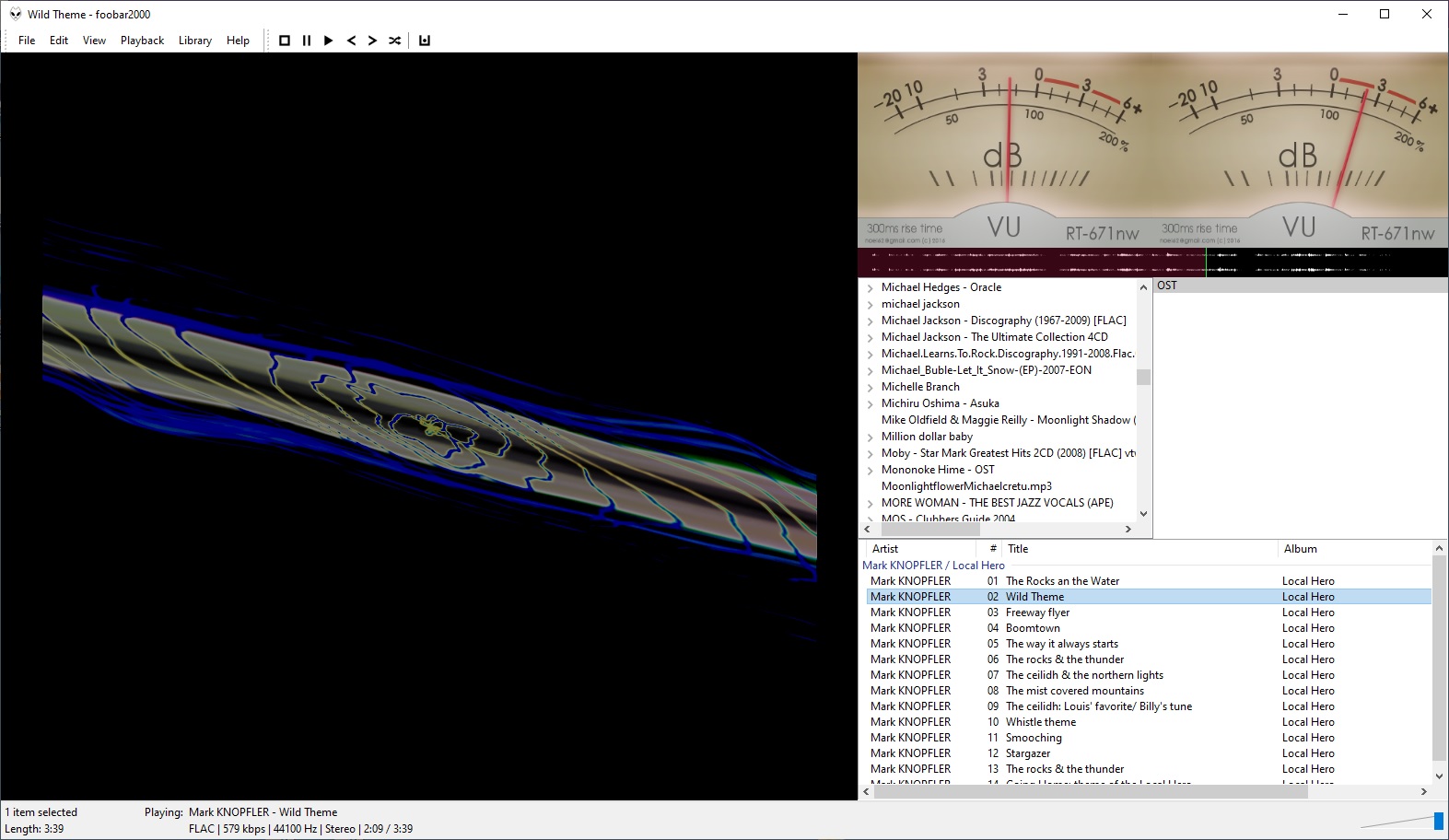Click the visualization panel
This screenshot has width=1449, height=840.
click(429, 426)
